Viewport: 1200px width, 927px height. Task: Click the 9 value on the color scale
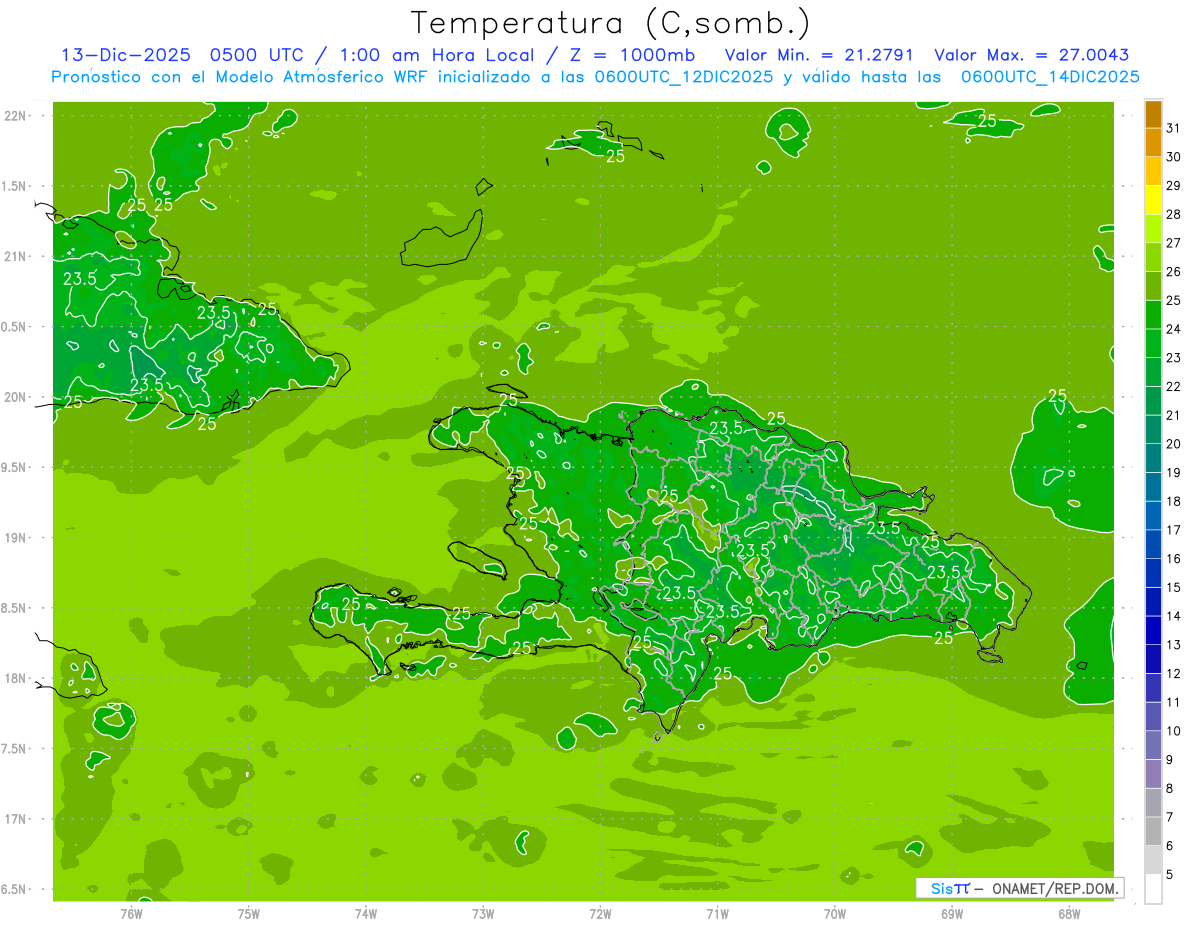pyautogui.click(x=1170, y=761)
